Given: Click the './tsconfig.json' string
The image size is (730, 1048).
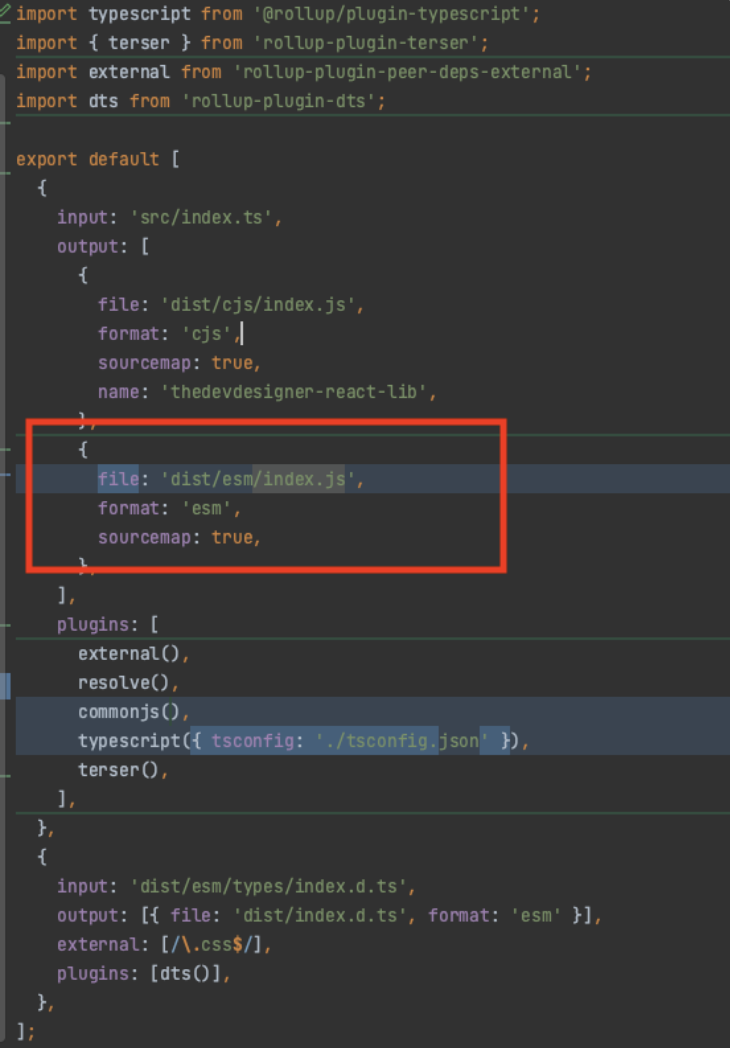Looking at the screenshot, I should coord(402,741).
